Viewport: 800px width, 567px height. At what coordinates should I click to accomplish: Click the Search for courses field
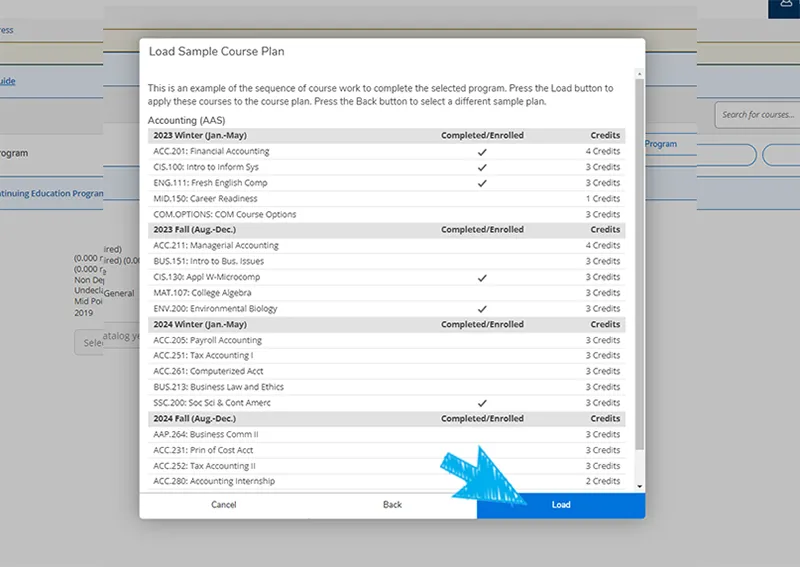[756, 115]
